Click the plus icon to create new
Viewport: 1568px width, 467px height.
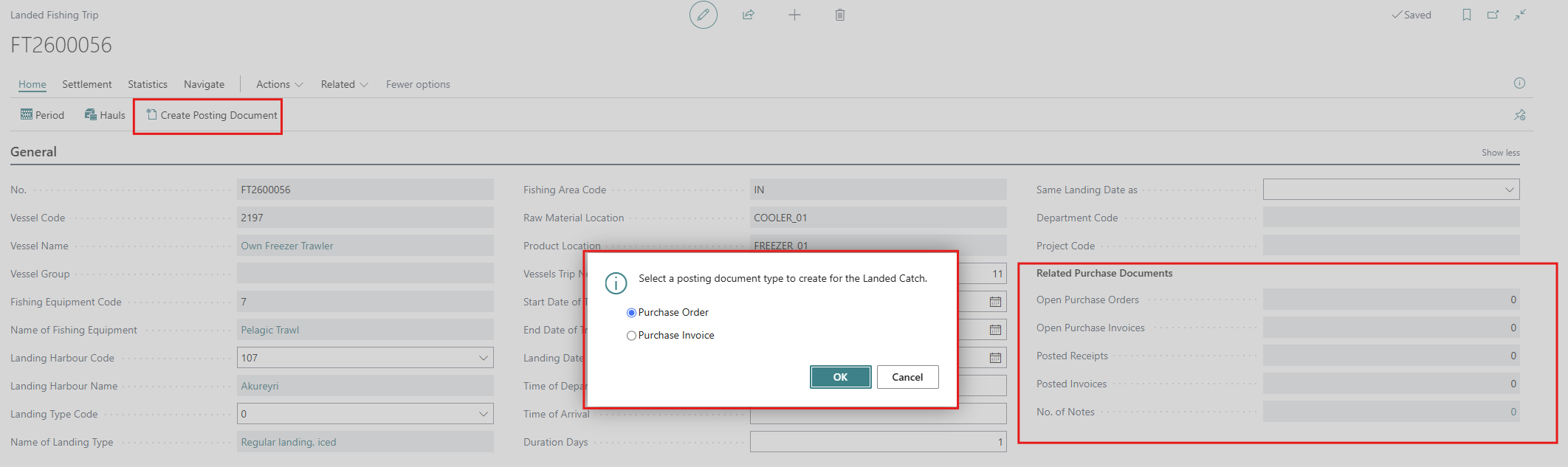[794, 15]
